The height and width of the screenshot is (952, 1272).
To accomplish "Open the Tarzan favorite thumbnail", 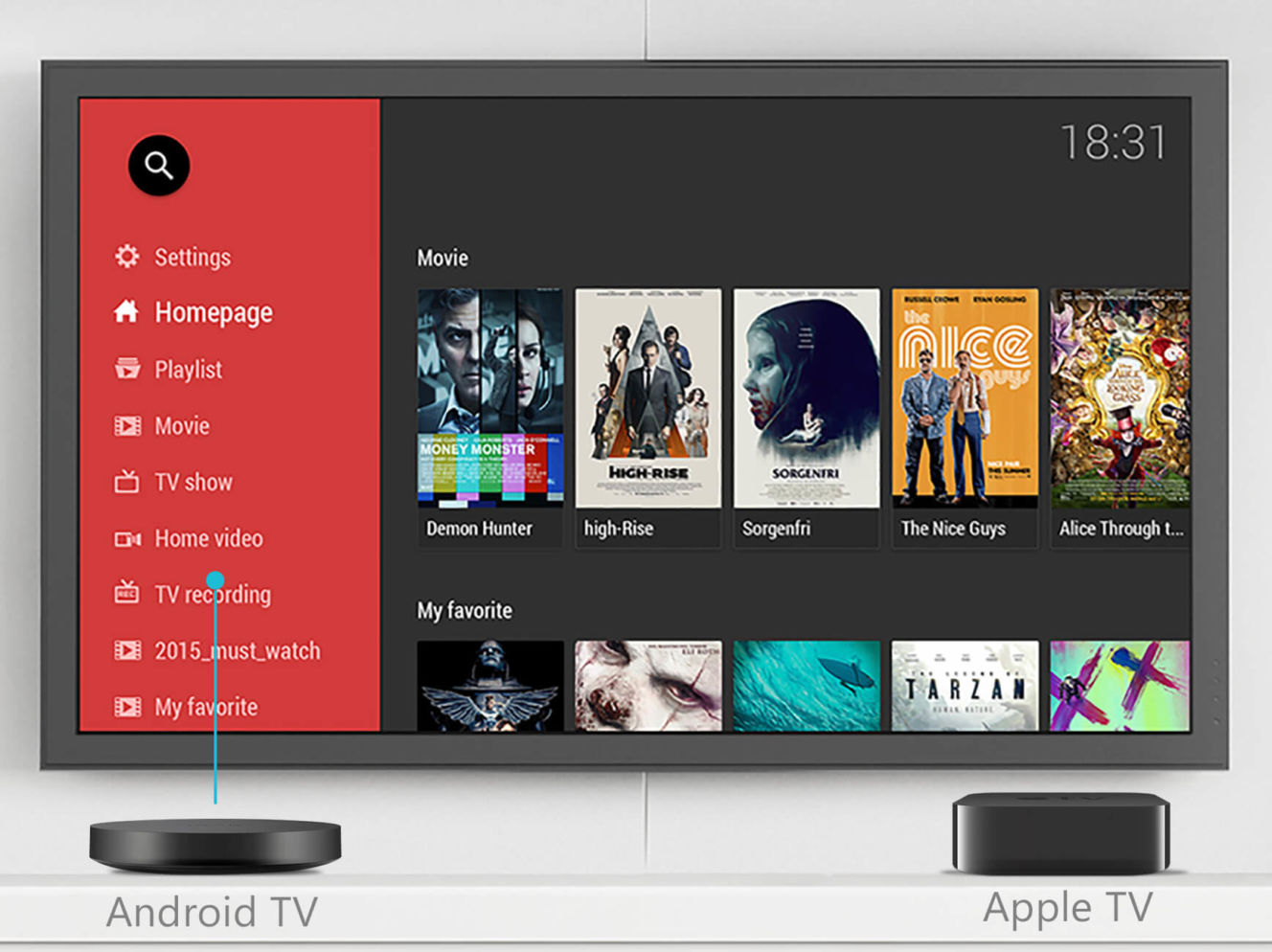I will point(965,687).
